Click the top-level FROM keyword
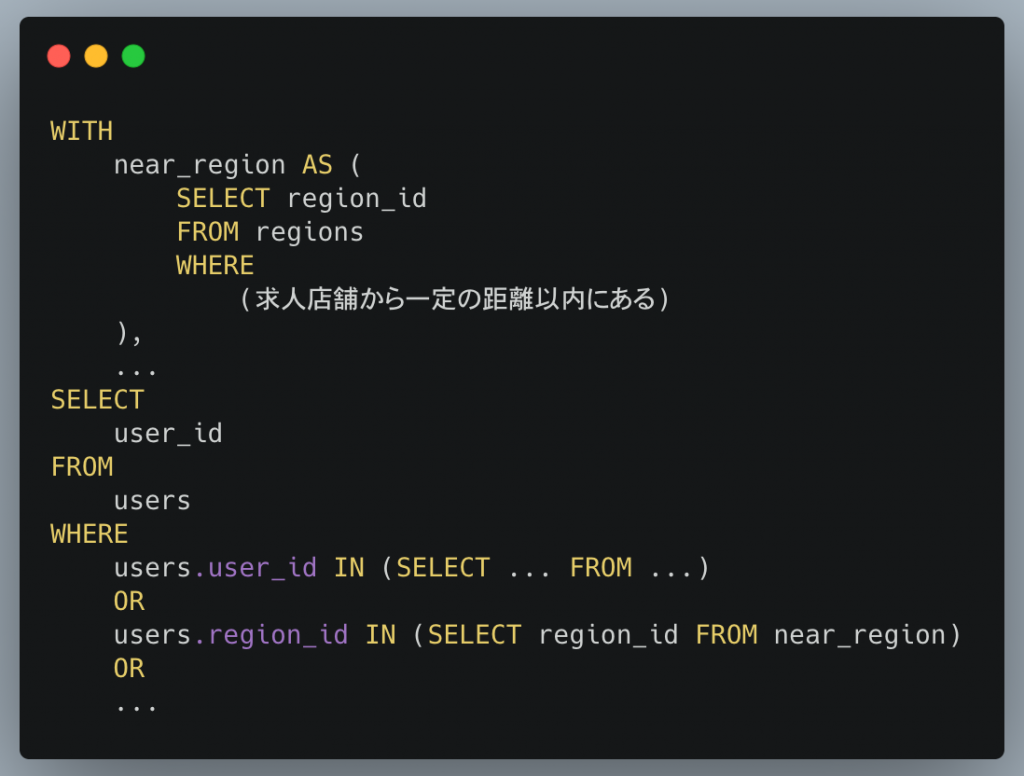 point(82,467)
